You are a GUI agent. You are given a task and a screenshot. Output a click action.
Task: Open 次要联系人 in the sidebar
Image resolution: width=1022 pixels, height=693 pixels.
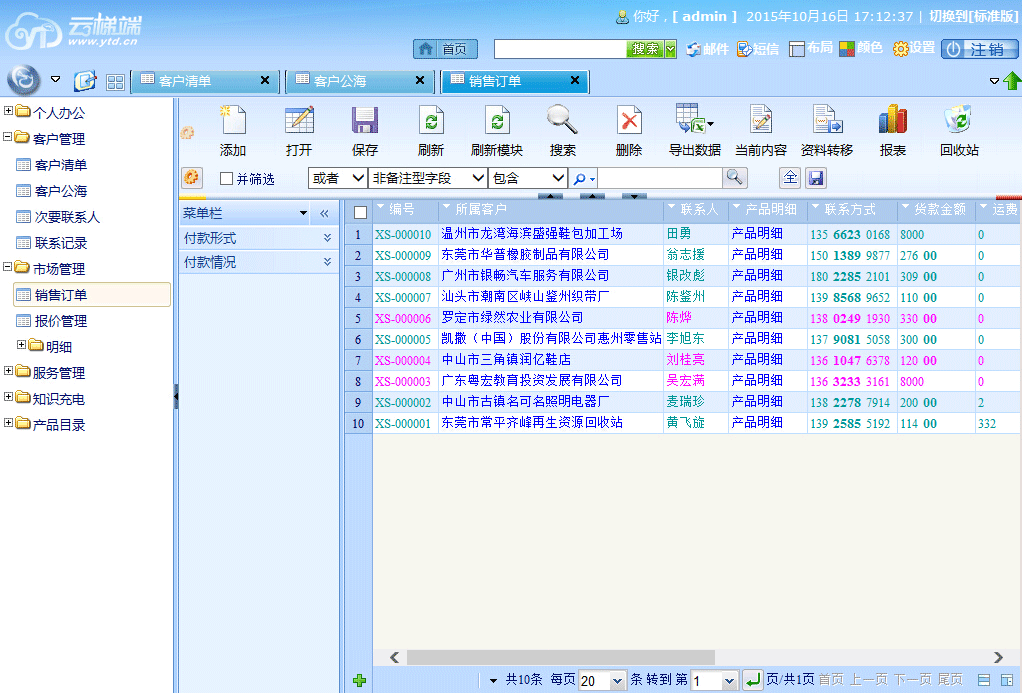coord(67,217)
